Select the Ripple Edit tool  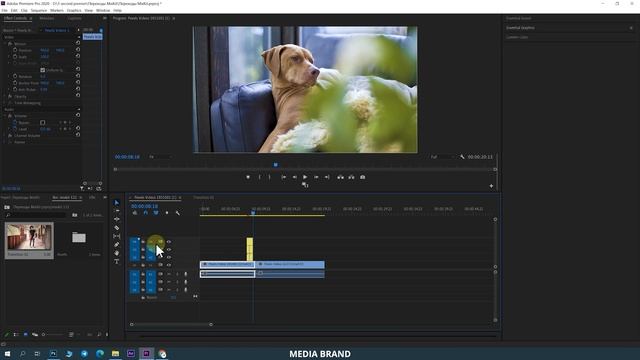pos(117,219)
